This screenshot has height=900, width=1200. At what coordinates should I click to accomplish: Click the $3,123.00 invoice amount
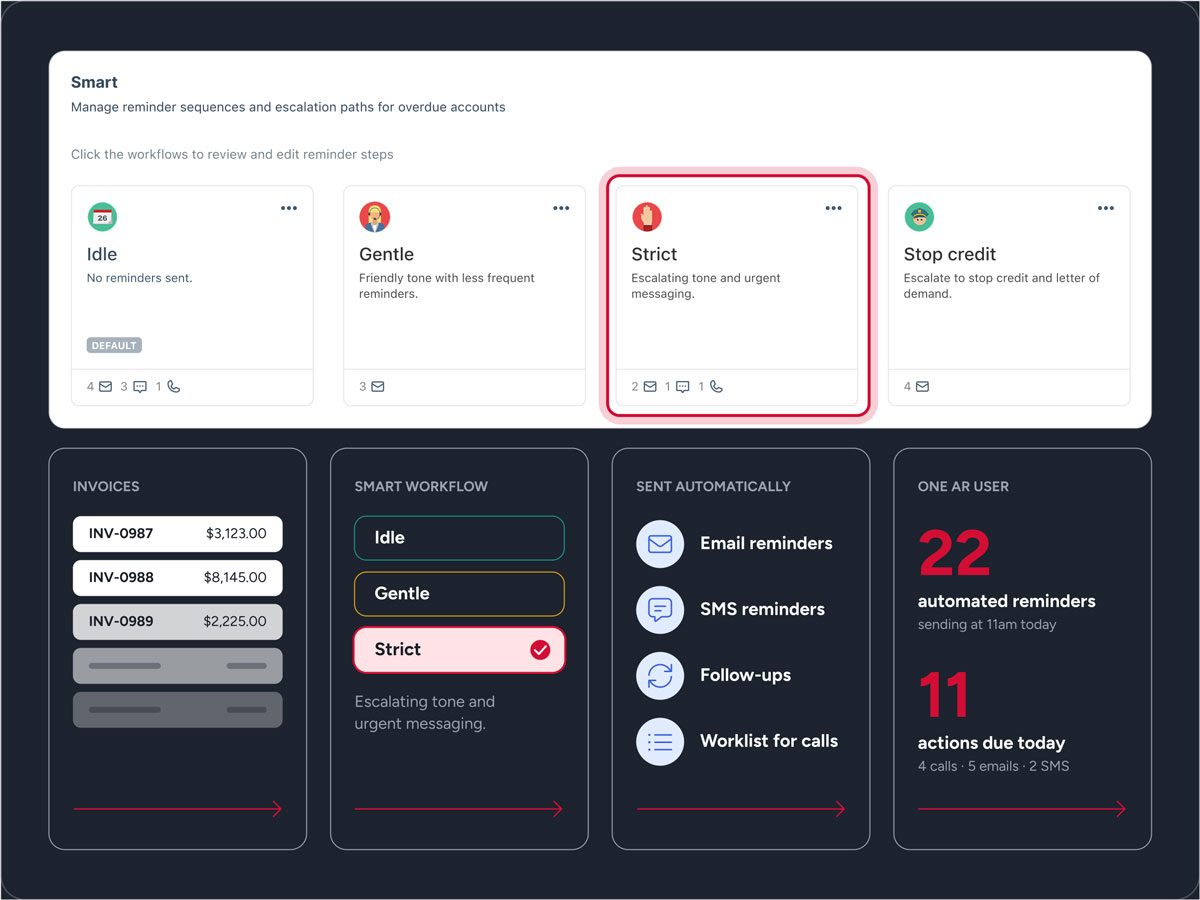coord(236,533)
